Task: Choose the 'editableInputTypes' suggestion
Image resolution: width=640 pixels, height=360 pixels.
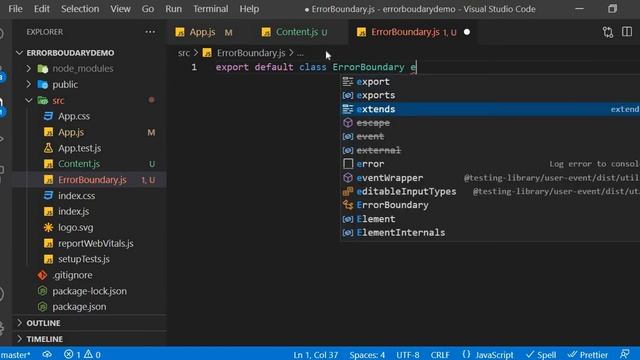Action: pos(490,191)
